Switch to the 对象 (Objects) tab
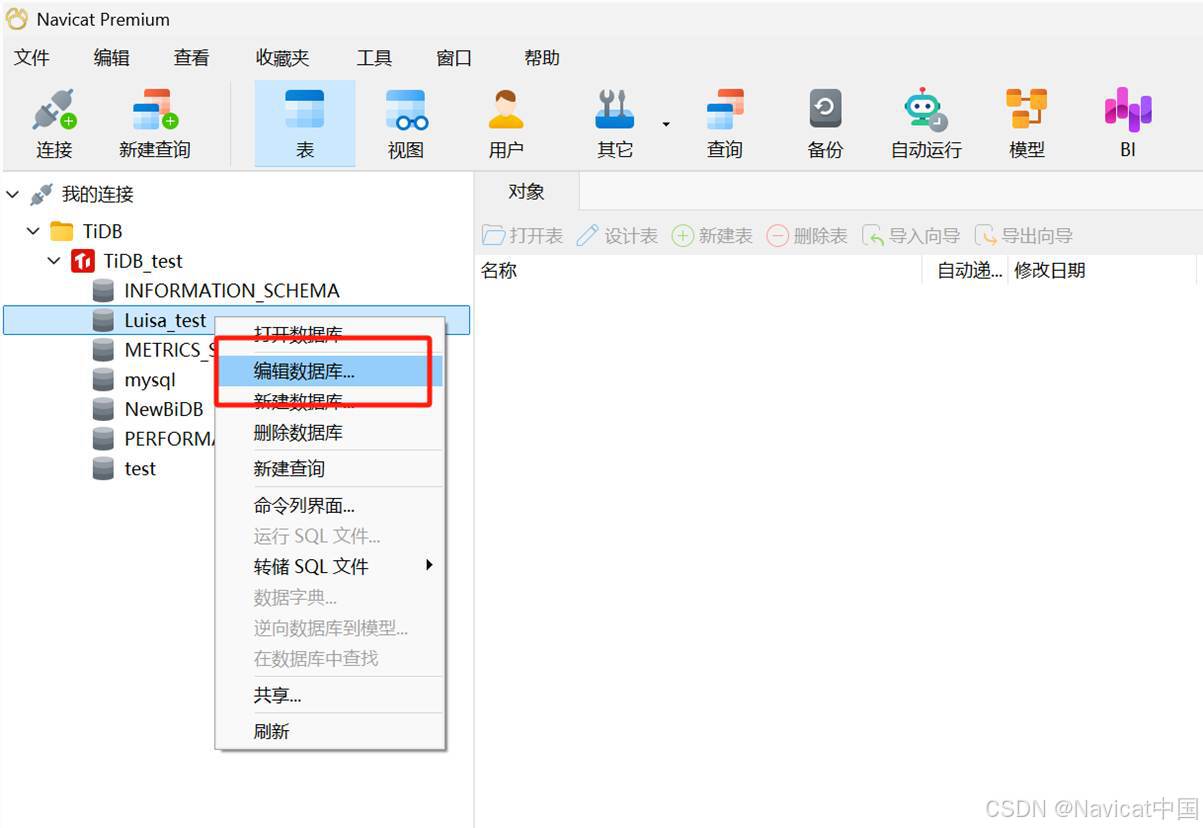The height and width of the screenshot is (828, 1203). [x=527, y=192]
